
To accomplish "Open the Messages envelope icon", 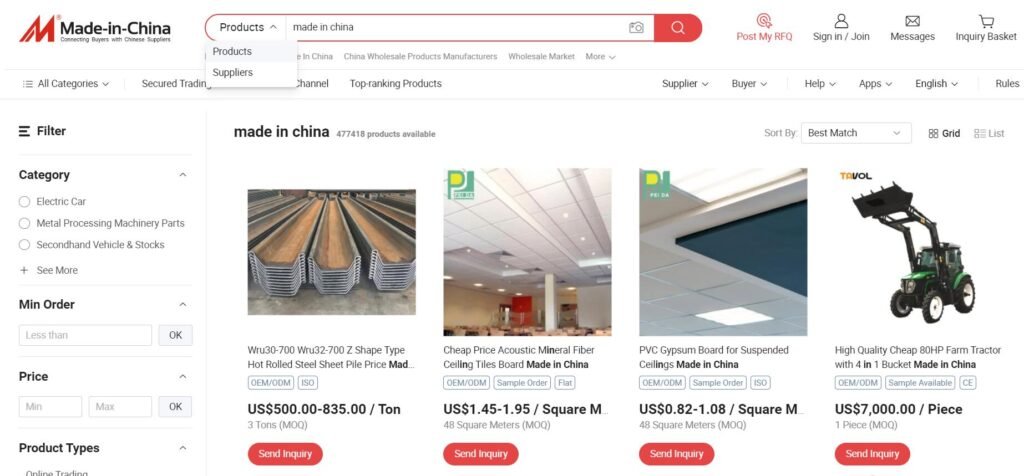I will tap(912, 21).
